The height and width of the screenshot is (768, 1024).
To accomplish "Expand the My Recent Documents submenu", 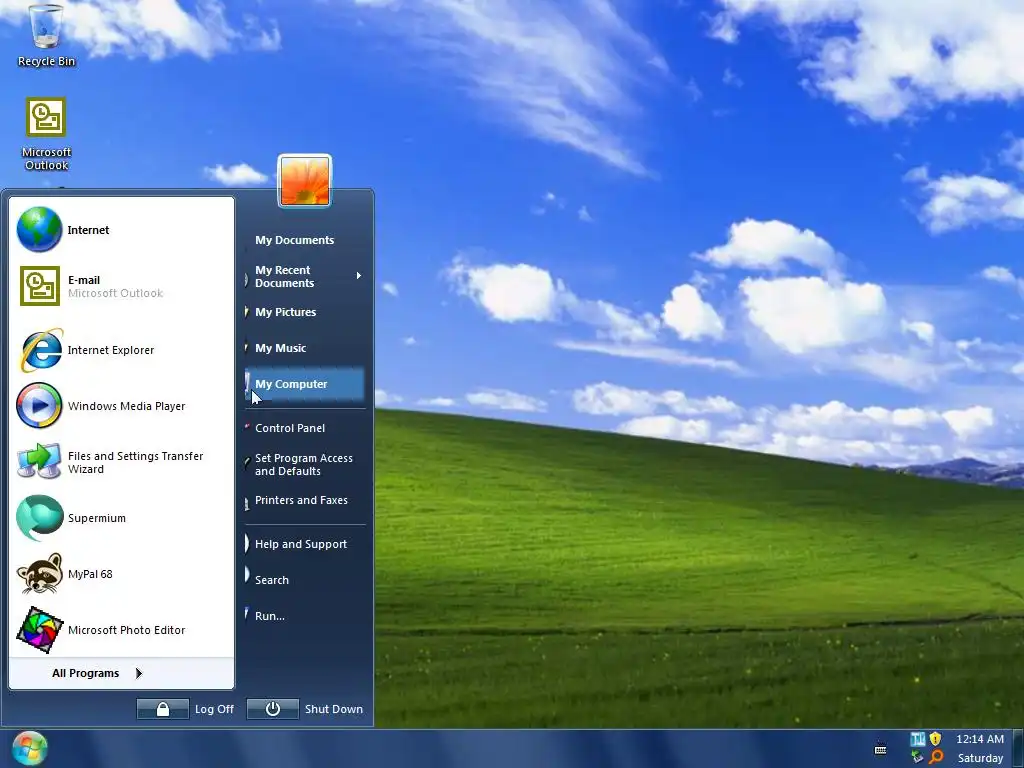I will (305, 276).
